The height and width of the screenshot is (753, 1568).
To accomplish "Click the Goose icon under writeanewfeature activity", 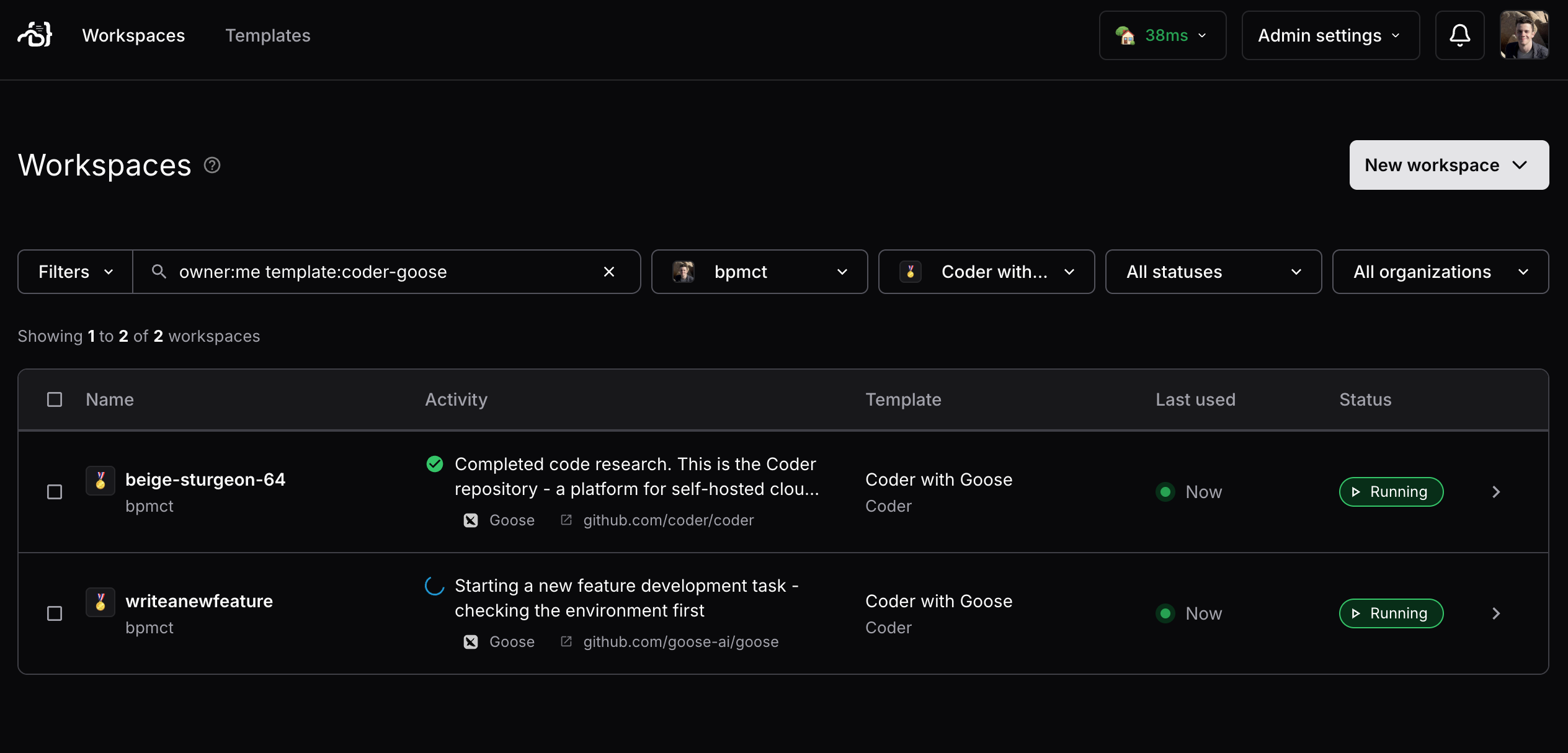I will (471, 641).
